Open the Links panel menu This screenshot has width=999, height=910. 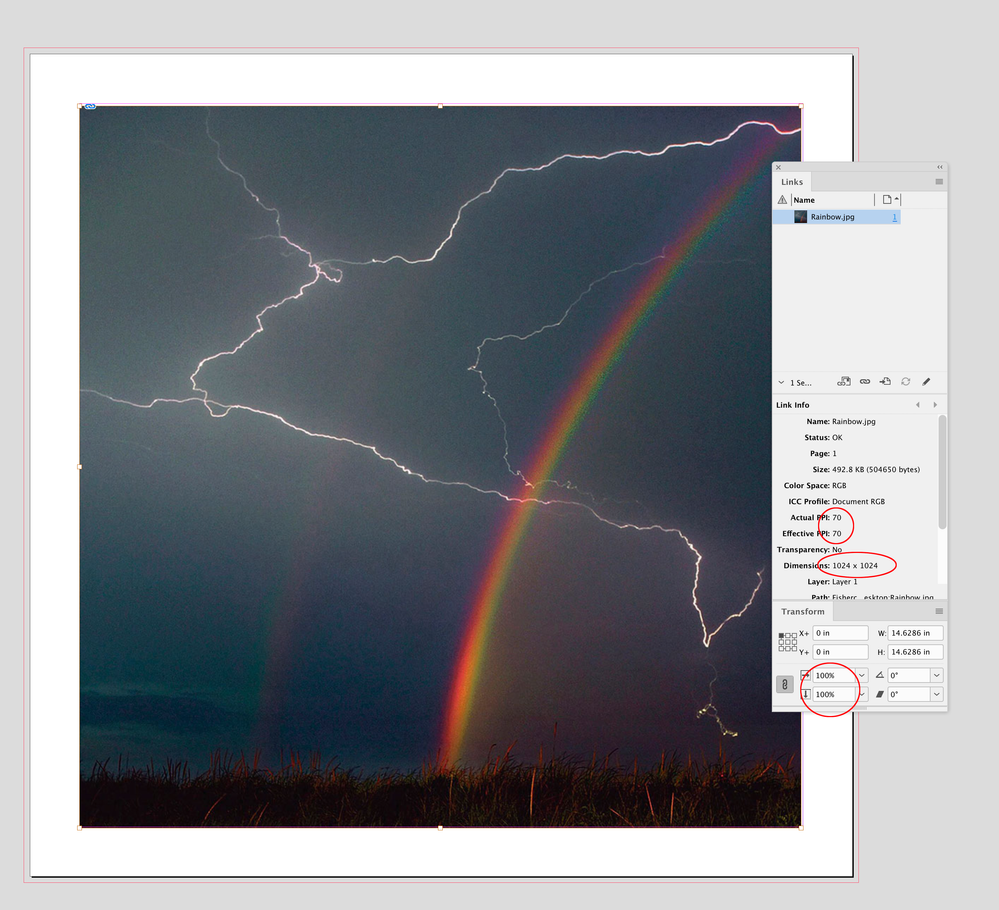coord(939,182)
